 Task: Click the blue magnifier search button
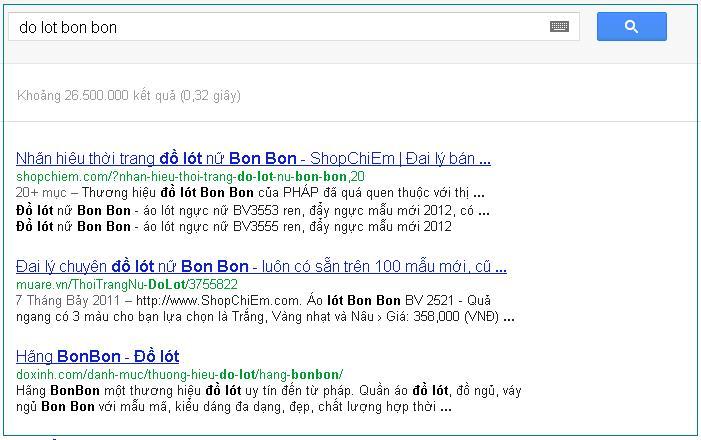pyautogui.click(x=632, y=27)
